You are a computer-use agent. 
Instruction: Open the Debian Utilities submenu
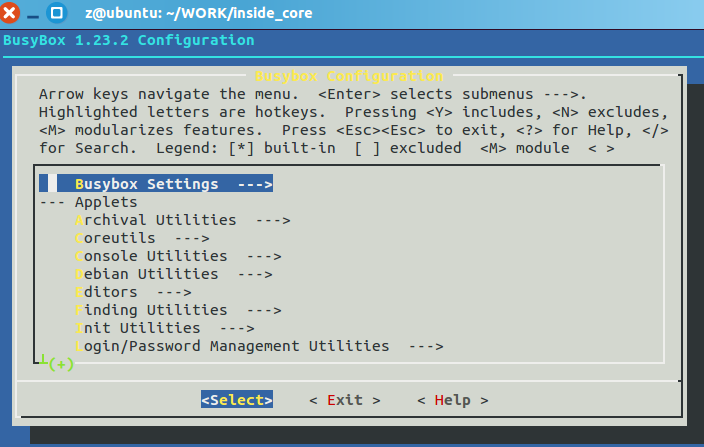(x=173, y=274)
